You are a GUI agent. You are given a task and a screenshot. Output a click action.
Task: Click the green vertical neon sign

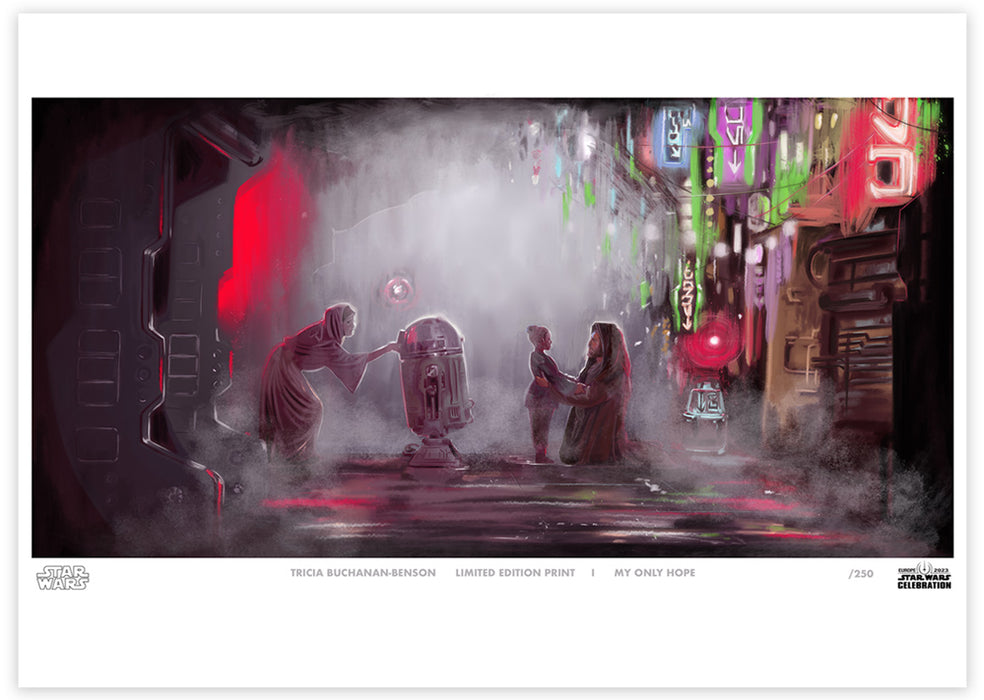[x=687, y=291]
